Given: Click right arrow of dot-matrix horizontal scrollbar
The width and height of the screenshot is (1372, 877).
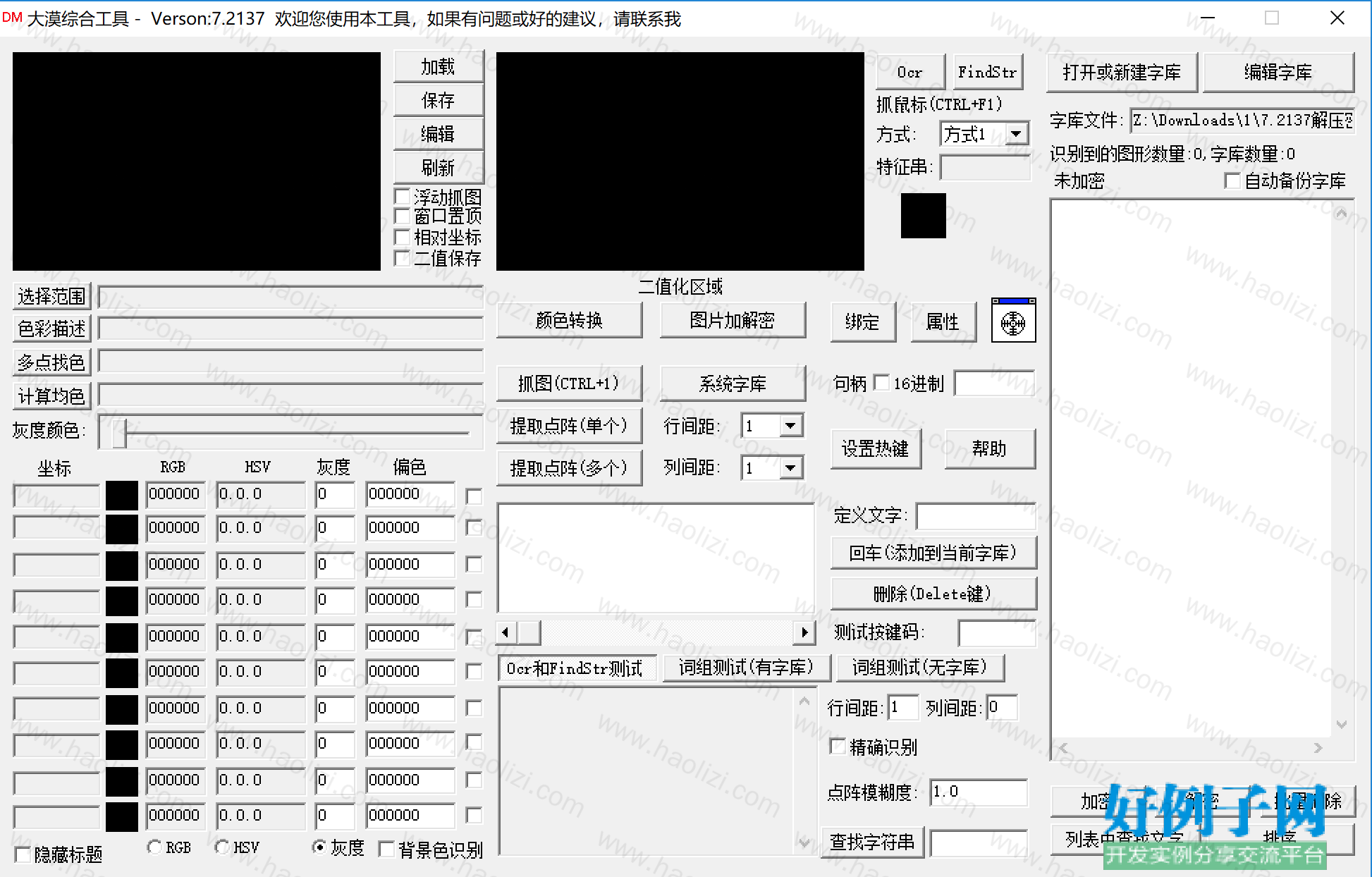Looking at the screenshot, I should [804, 632].
